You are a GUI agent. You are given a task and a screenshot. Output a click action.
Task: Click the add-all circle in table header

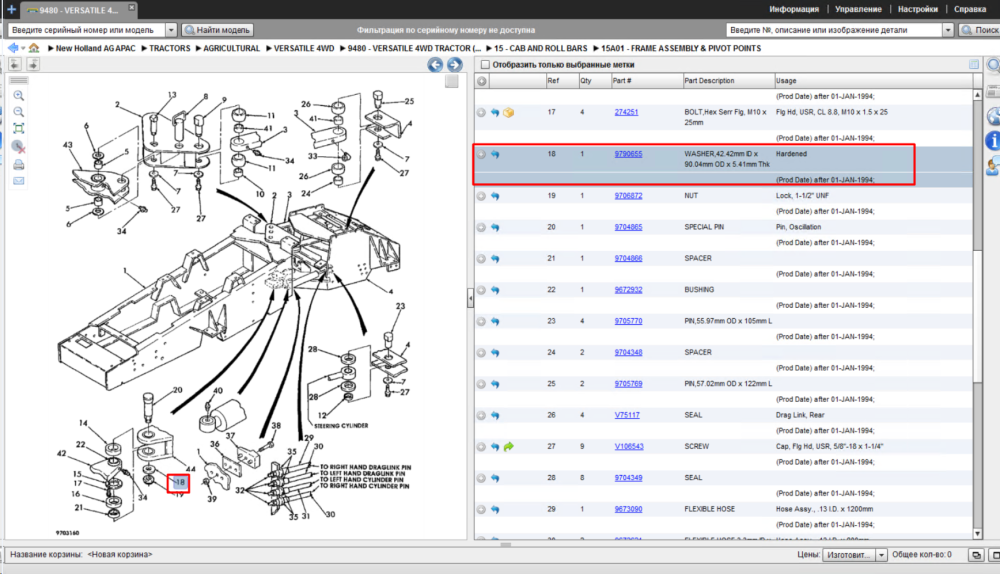point(482,81)
